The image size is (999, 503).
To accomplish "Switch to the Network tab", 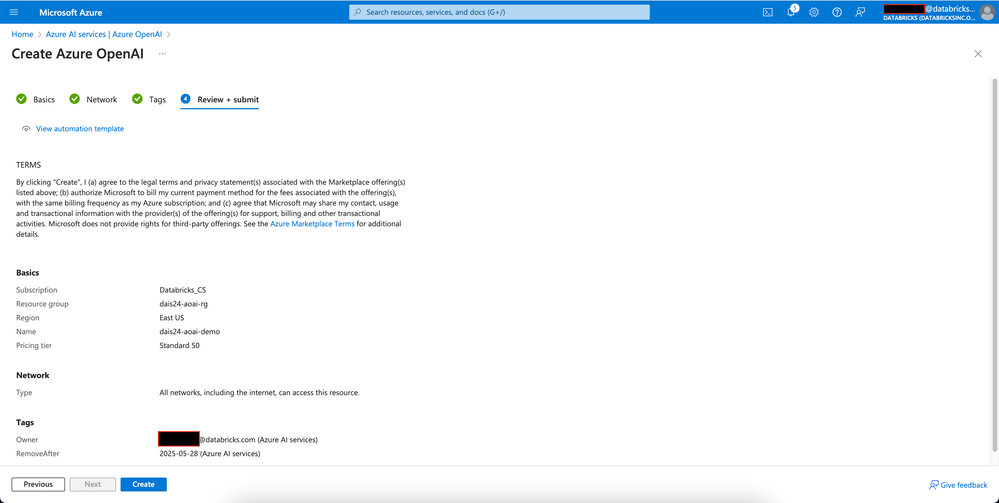I will [102, 99].
